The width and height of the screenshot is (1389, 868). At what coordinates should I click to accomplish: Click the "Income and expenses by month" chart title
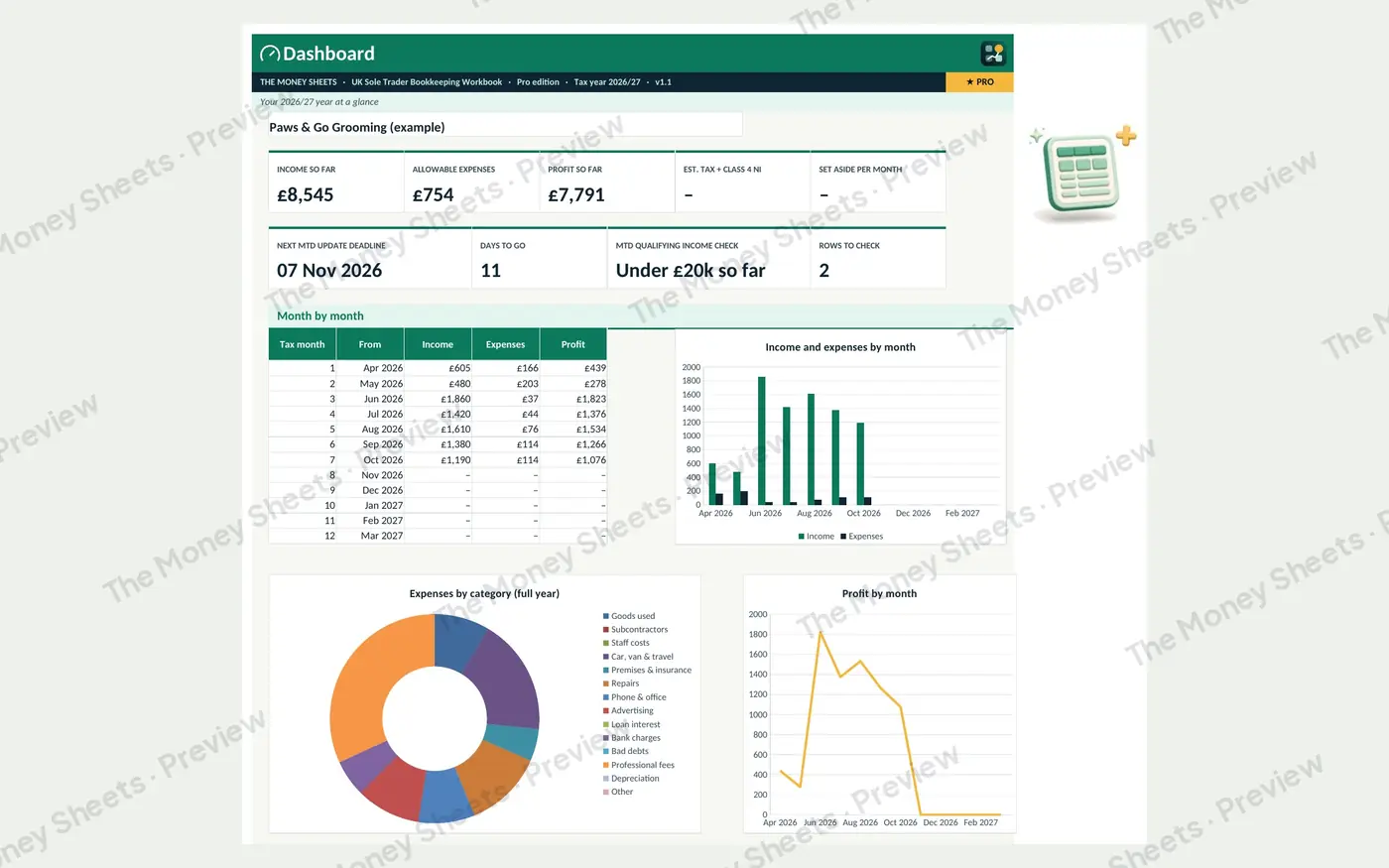pos(840,347)
